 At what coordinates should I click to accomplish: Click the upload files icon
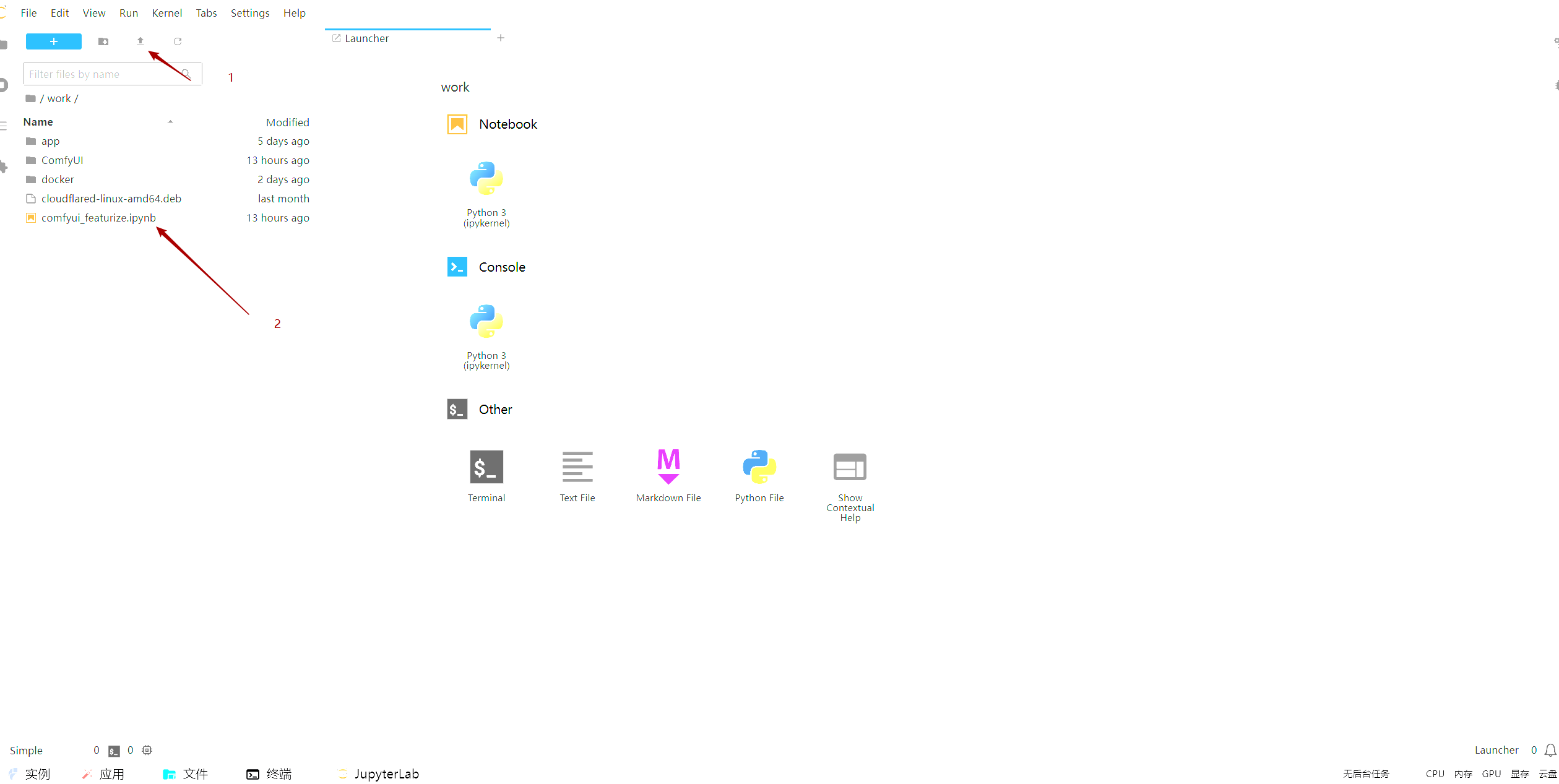coord(140,41)
